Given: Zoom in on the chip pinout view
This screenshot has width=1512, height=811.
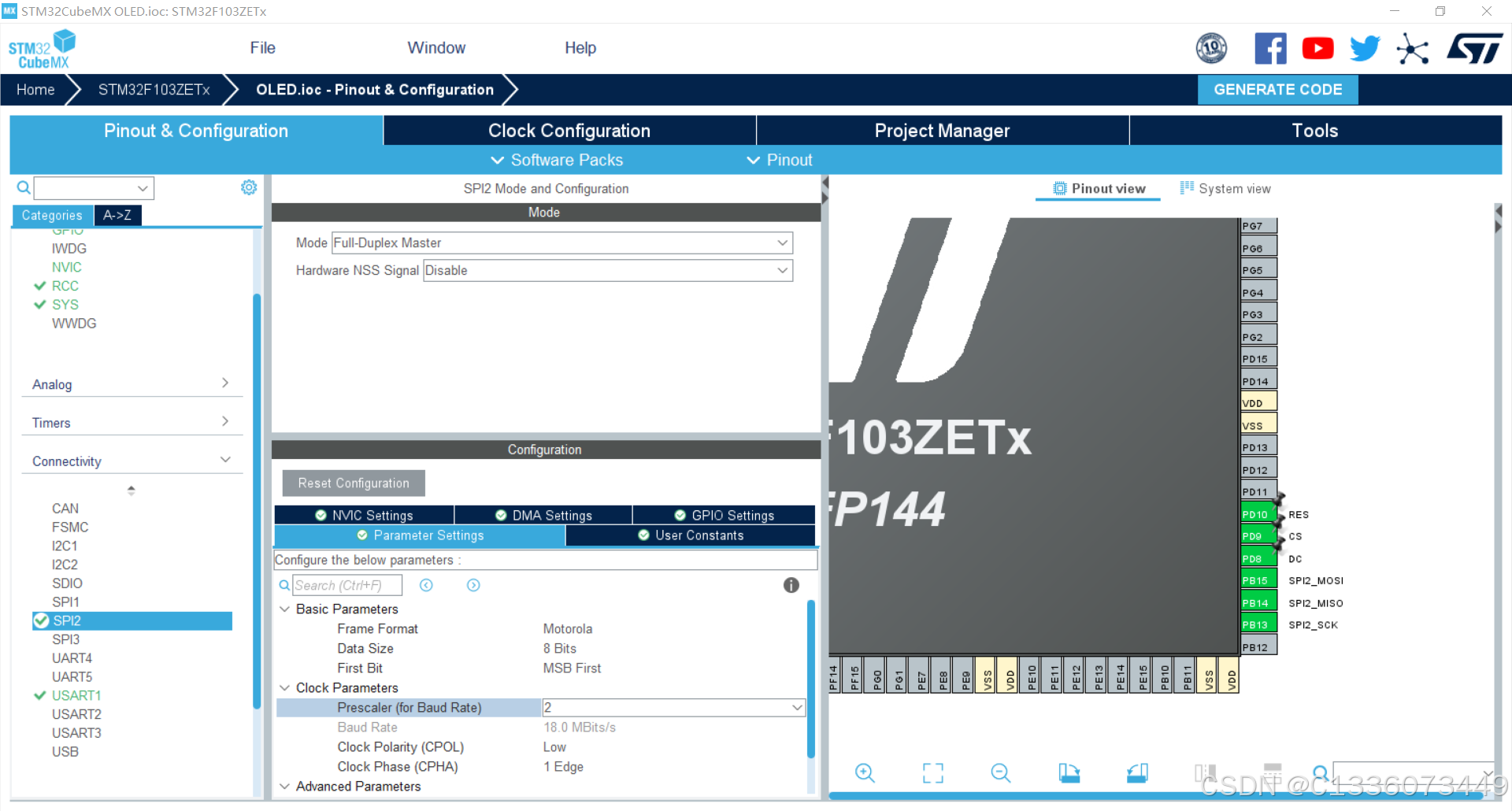Looking at the screenshot, I should (x=865, y=772).
